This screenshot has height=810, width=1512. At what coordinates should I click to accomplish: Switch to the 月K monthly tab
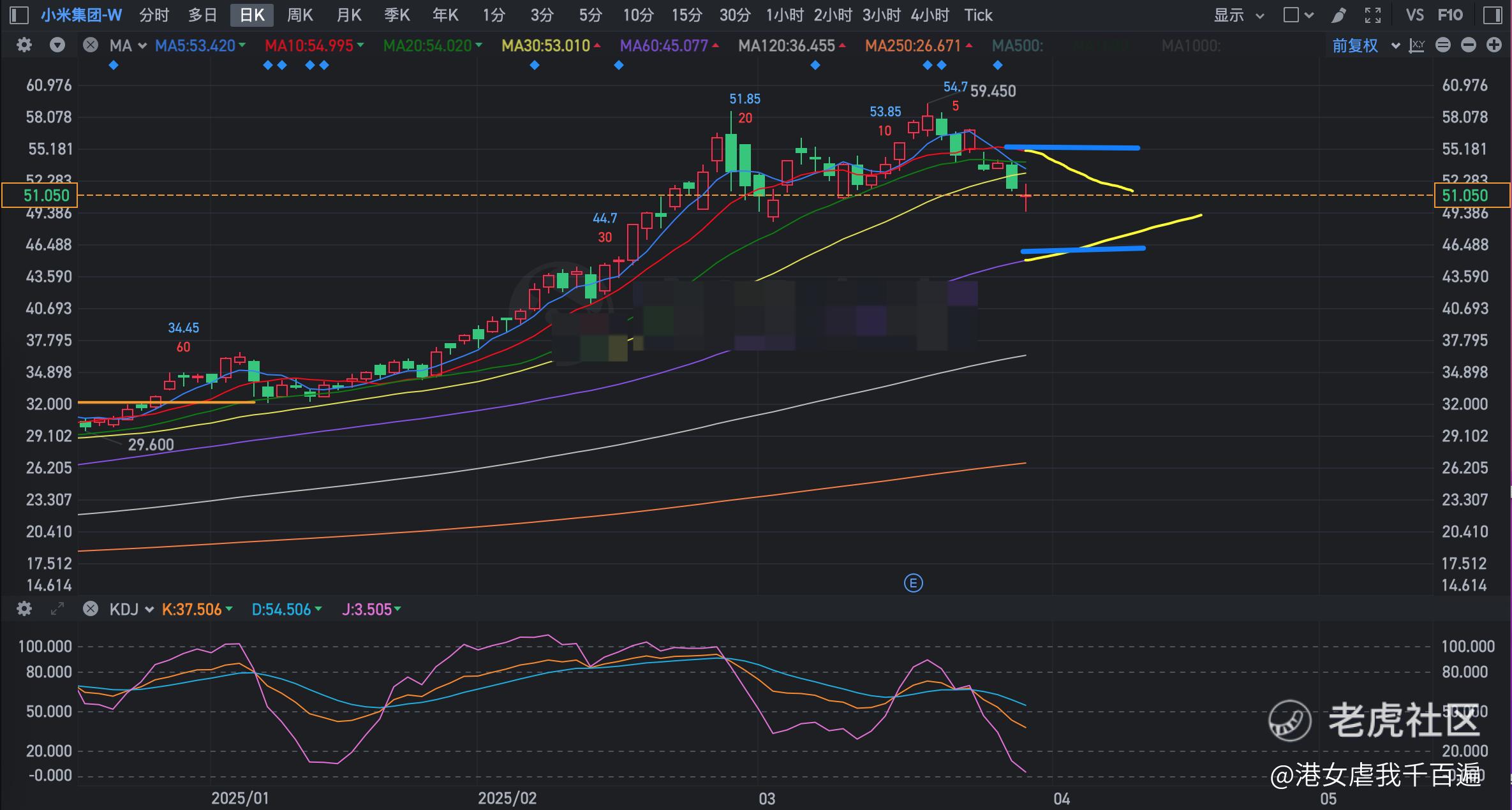[349, 15]
